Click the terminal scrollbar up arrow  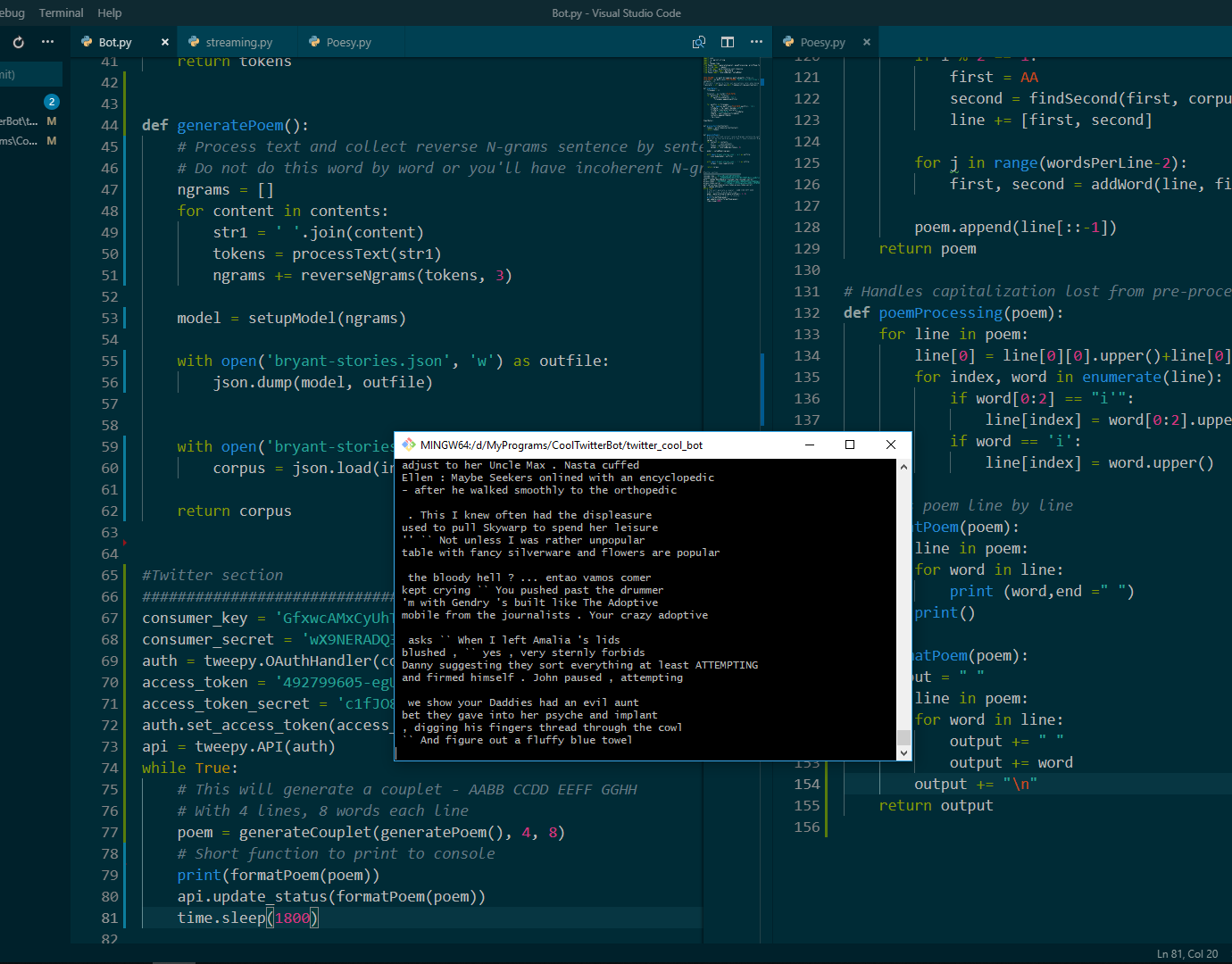pos(903,467)
